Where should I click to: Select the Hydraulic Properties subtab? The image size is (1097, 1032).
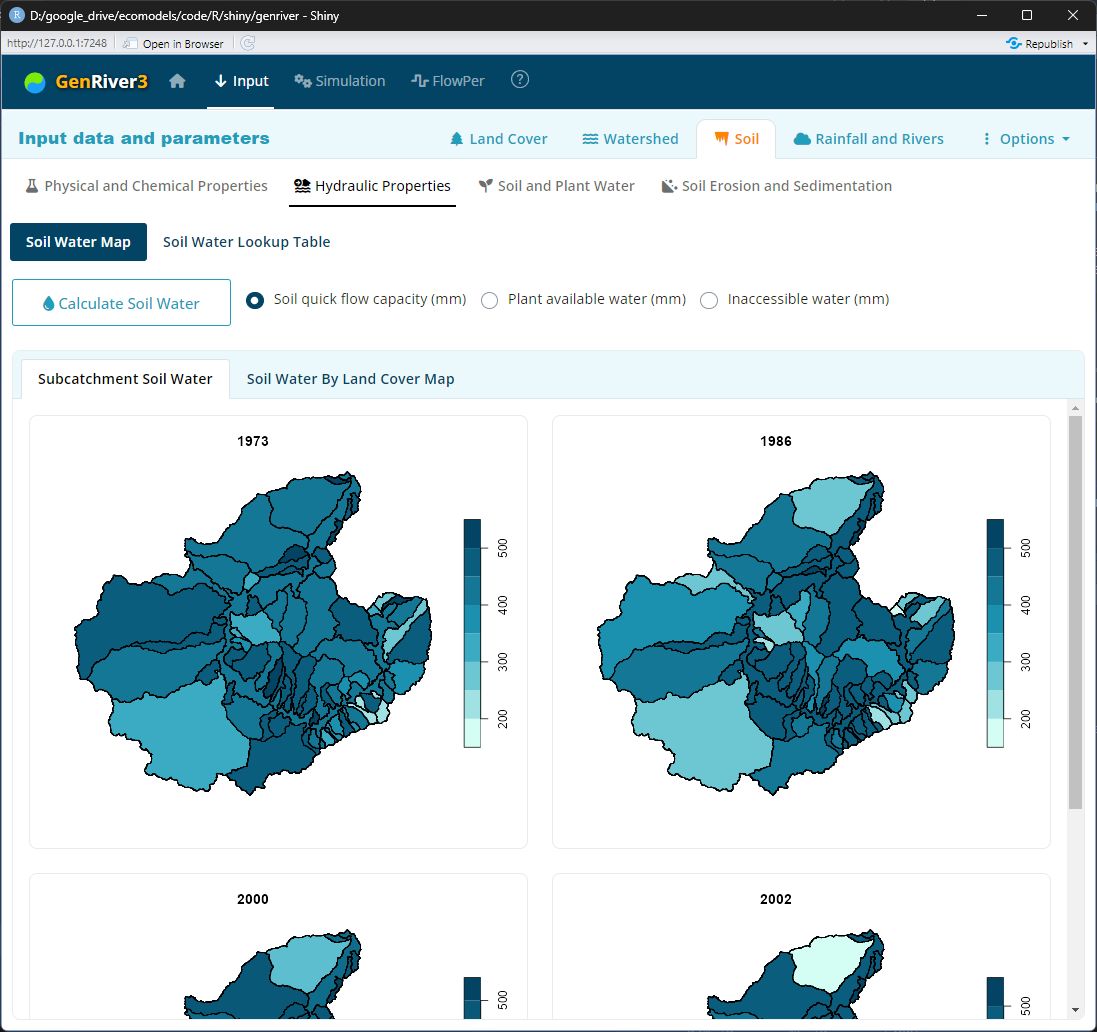pos(372,186)
